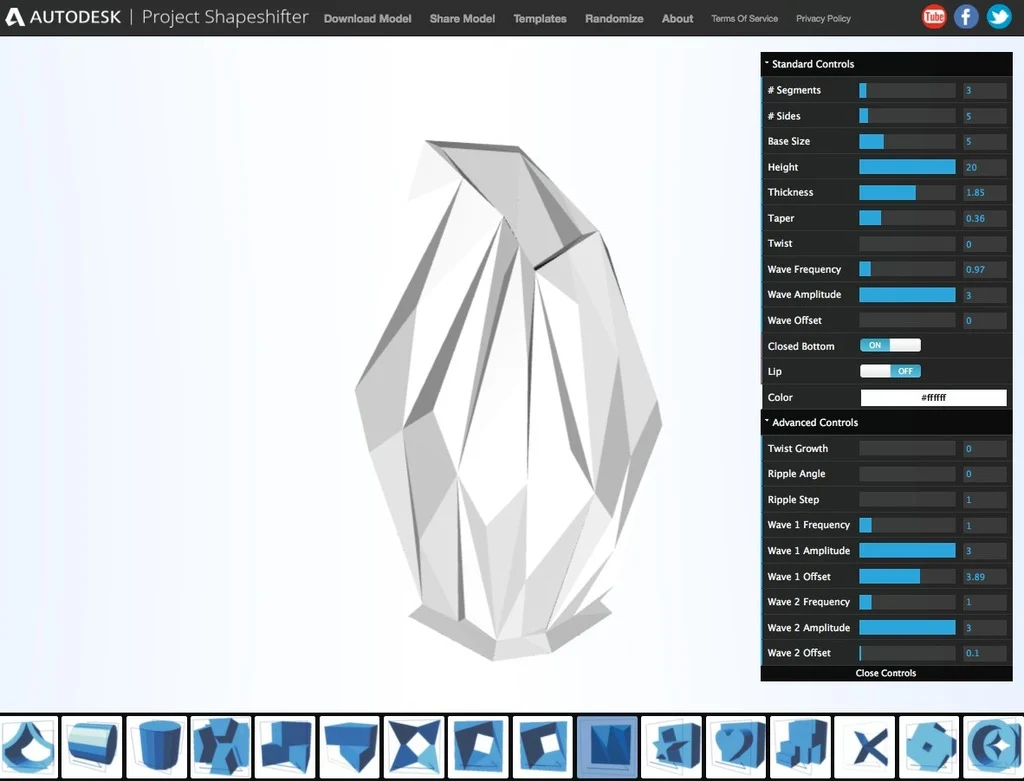The width and height of the screenshot is (1024, 781).
Task: Adjust the Height slider
Action: (x=907, y=167)
